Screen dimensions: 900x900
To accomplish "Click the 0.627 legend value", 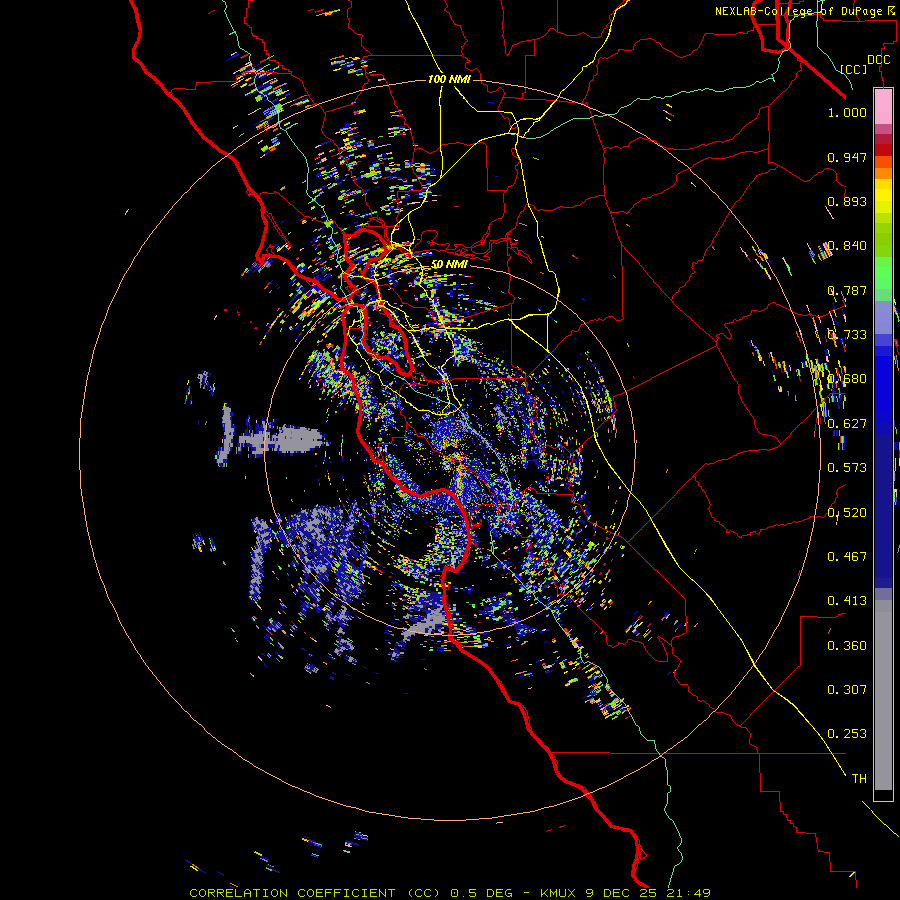I will coord(847,424).
